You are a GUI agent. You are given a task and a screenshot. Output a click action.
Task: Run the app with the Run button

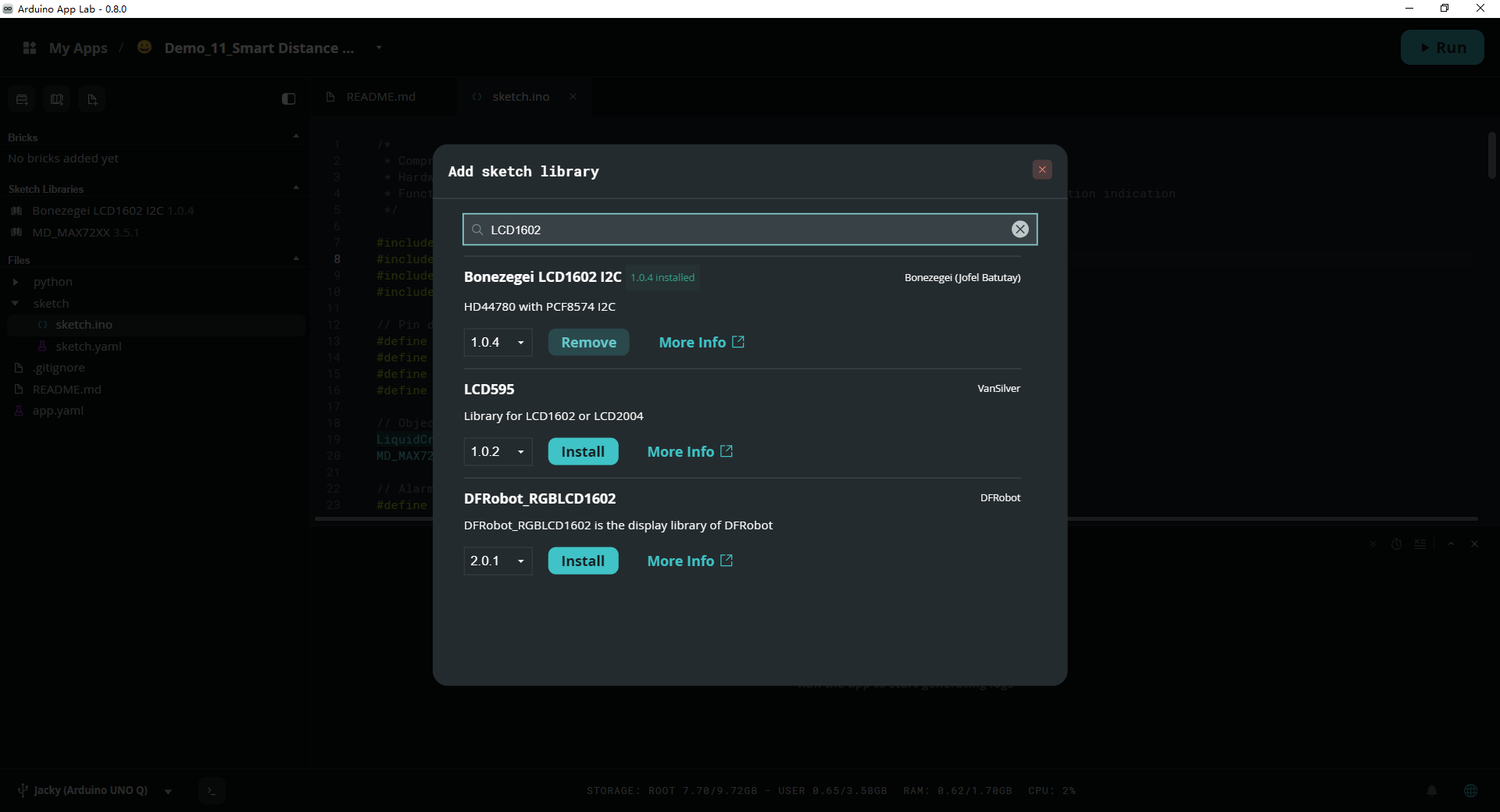pos(1441,48)
